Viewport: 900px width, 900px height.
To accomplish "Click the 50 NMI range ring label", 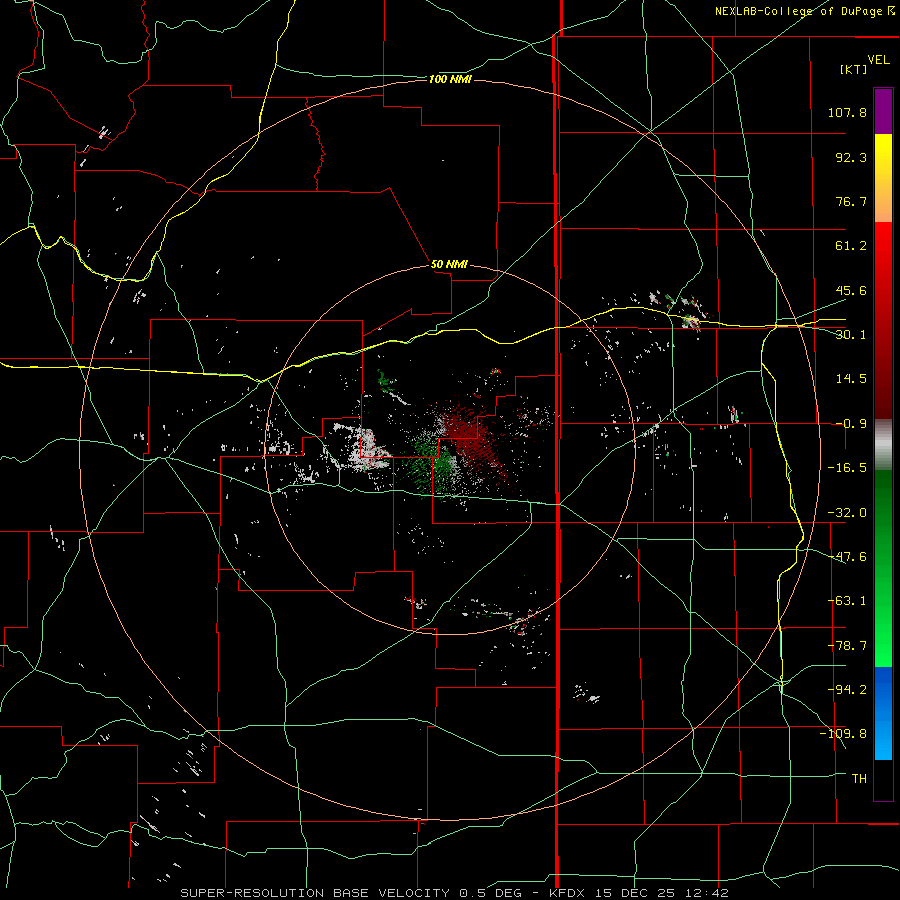I will coord(449,264).
